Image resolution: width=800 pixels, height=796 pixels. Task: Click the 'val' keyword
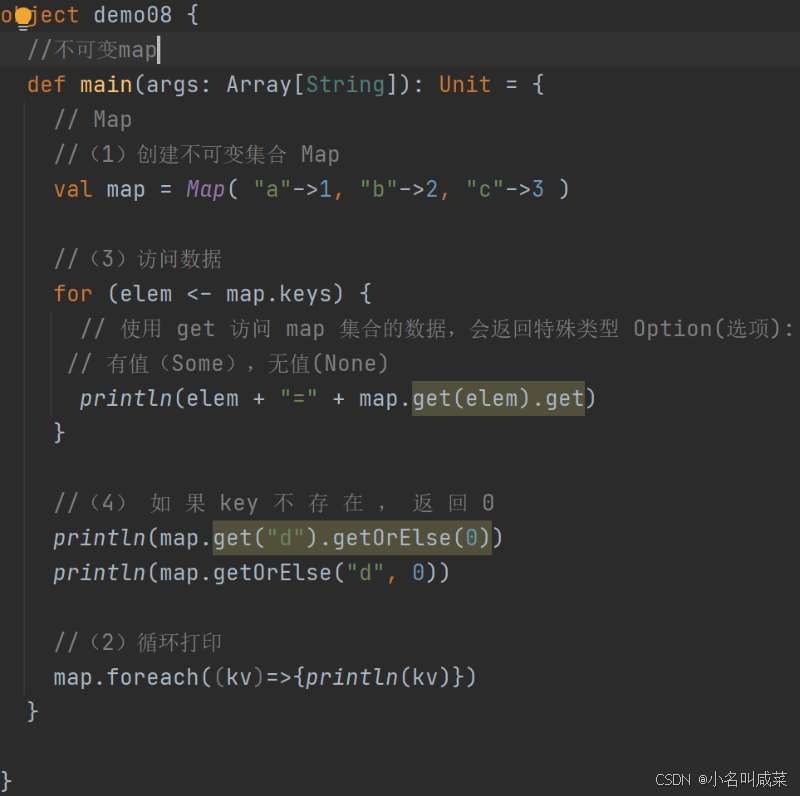click(73, 189)
